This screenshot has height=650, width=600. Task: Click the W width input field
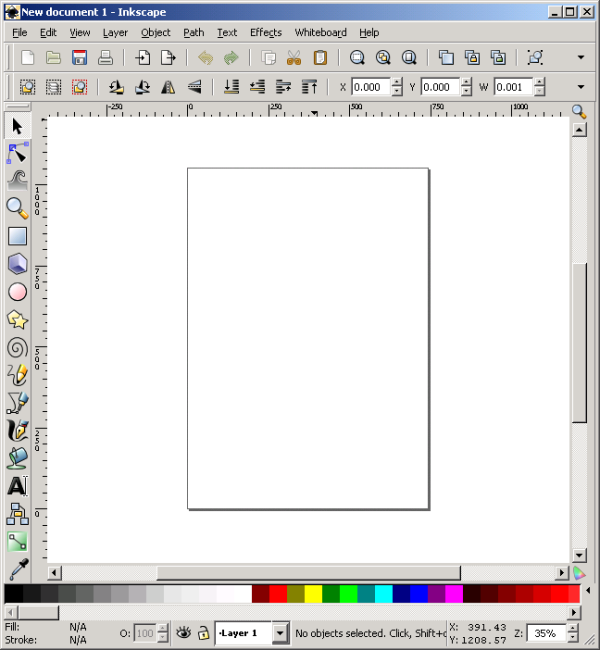[513, 87]
